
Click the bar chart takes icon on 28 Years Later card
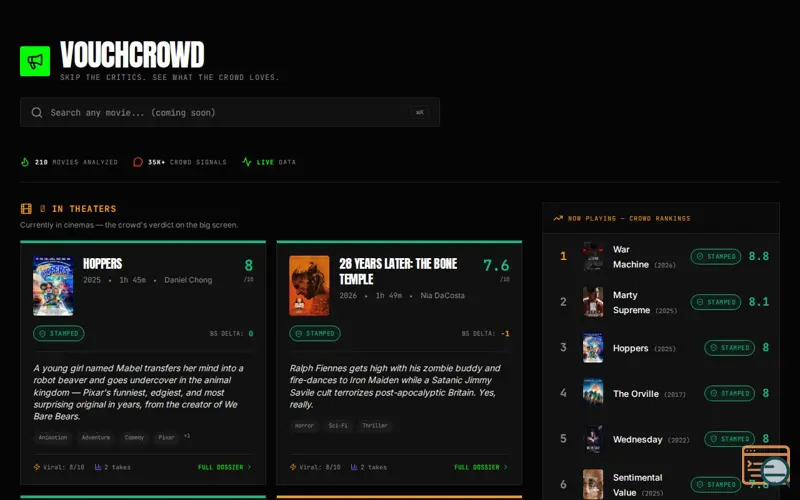pos(354,467)
